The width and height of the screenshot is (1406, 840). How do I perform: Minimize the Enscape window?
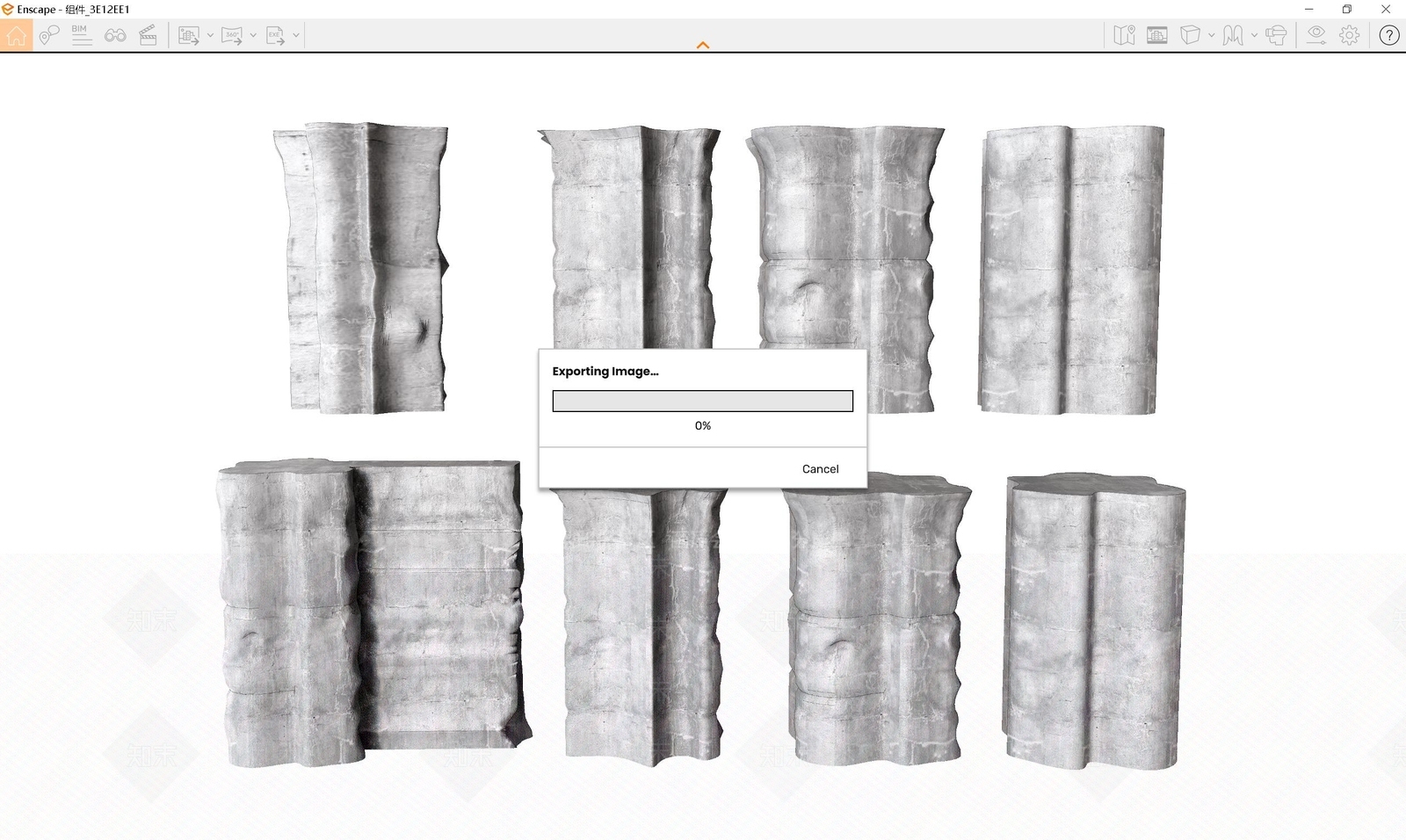click(x=1309, y=9)
